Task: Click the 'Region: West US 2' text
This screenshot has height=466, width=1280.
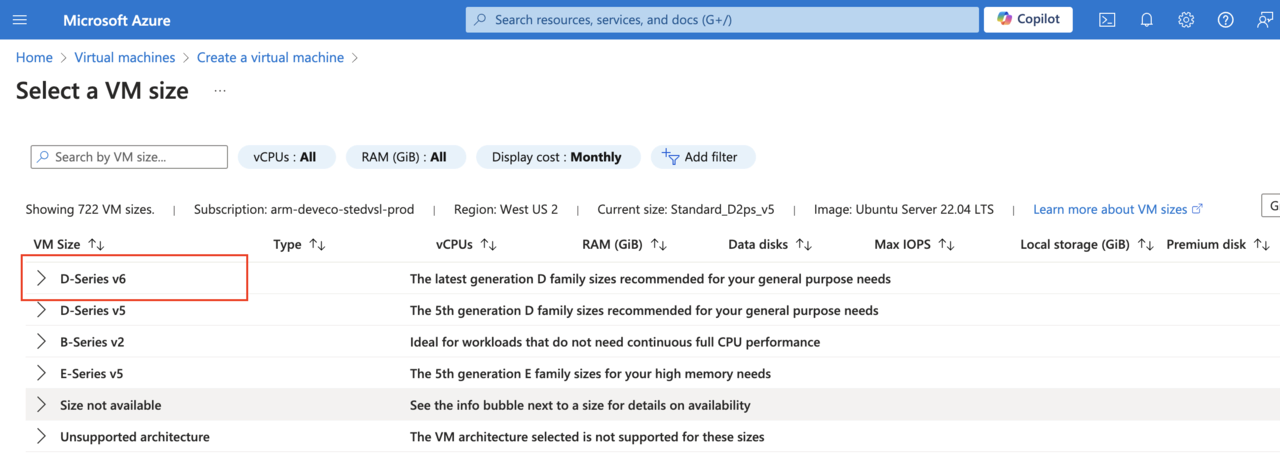Action: [506, 209]
